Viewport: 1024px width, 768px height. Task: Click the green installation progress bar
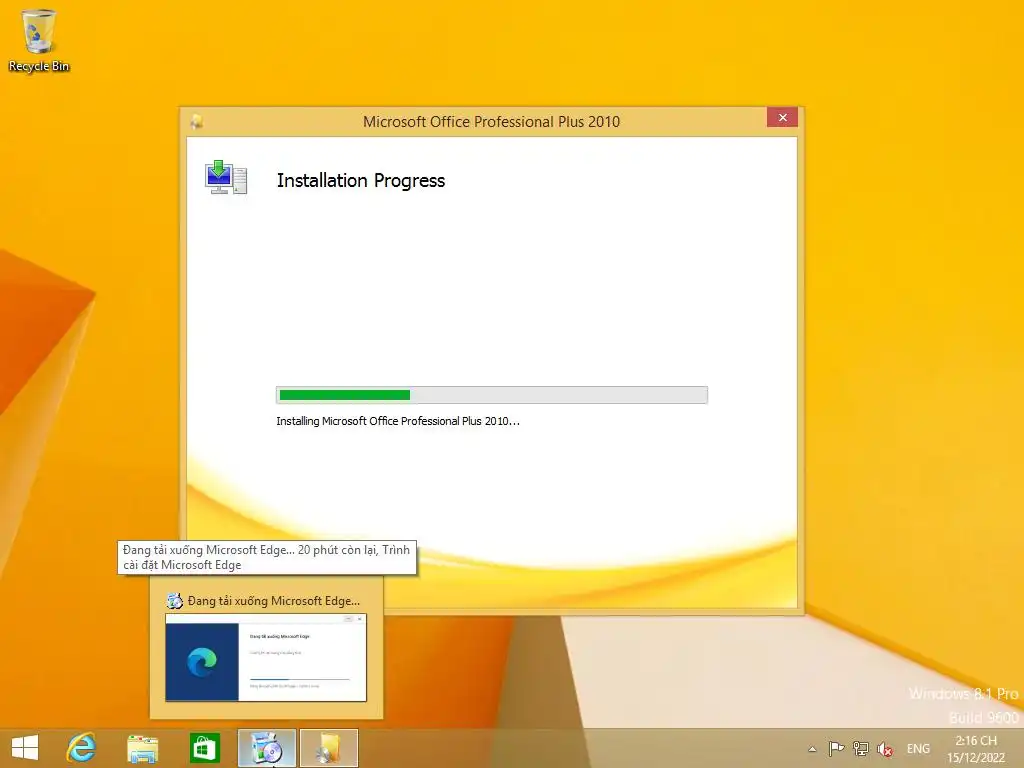click(492, 394)
